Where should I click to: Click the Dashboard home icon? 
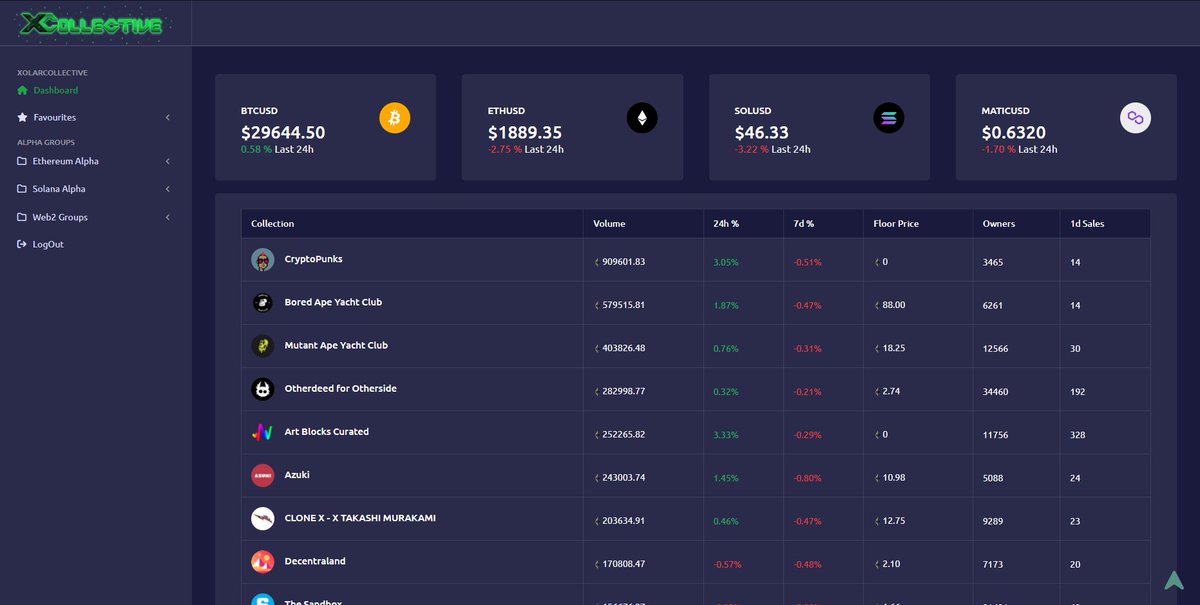23,90
